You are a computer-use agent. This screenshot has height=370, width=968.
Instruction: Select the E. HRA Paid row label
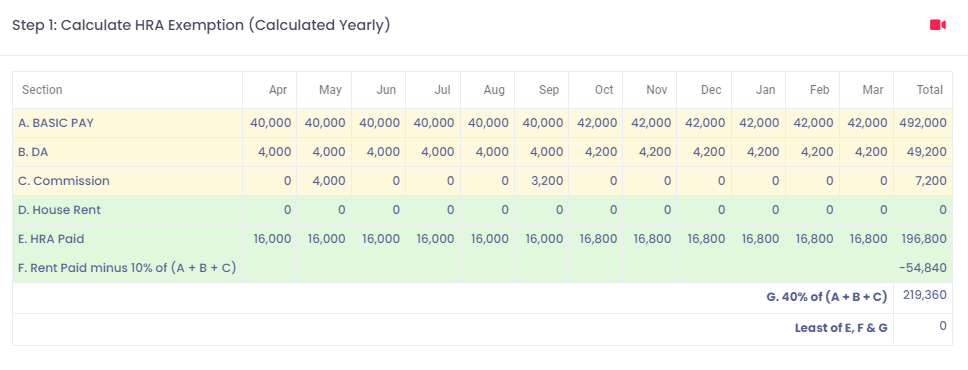coord(52,238)
